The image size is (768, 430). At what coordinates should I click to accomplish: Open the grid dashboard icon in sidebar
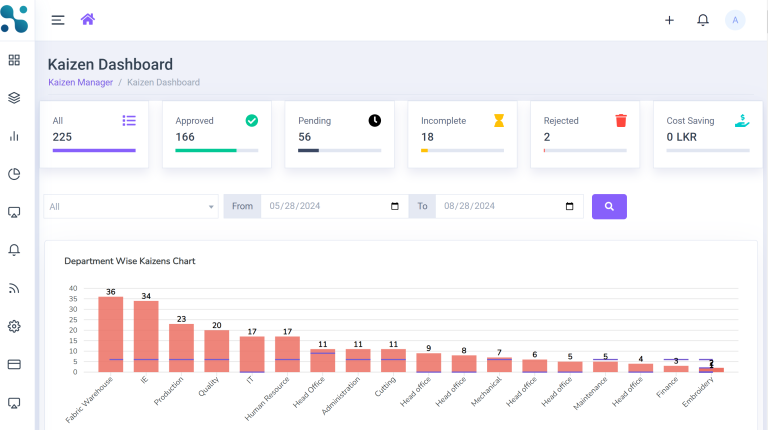14,60
